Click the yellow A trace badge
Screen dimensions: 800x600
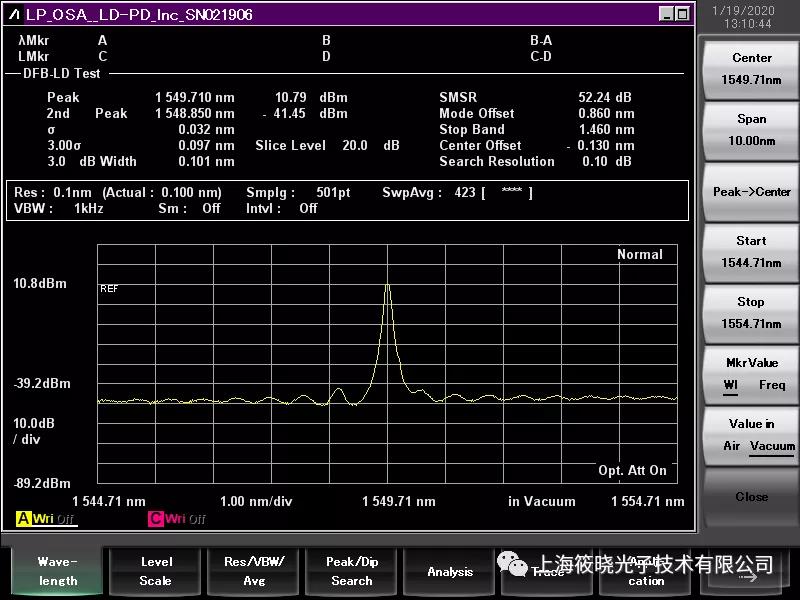point(24,518)
